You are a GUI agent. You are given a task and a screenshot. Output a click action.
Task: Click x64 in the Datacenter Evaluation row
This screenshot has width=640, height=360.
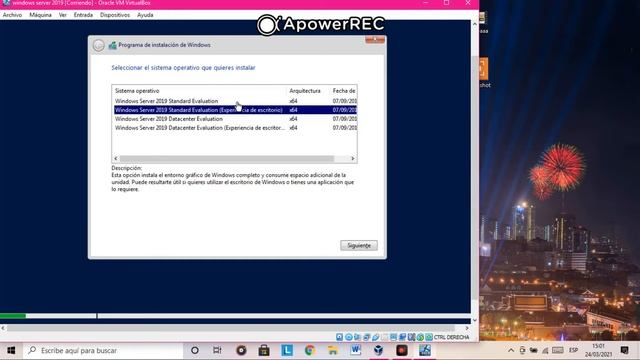coord(293,119)
